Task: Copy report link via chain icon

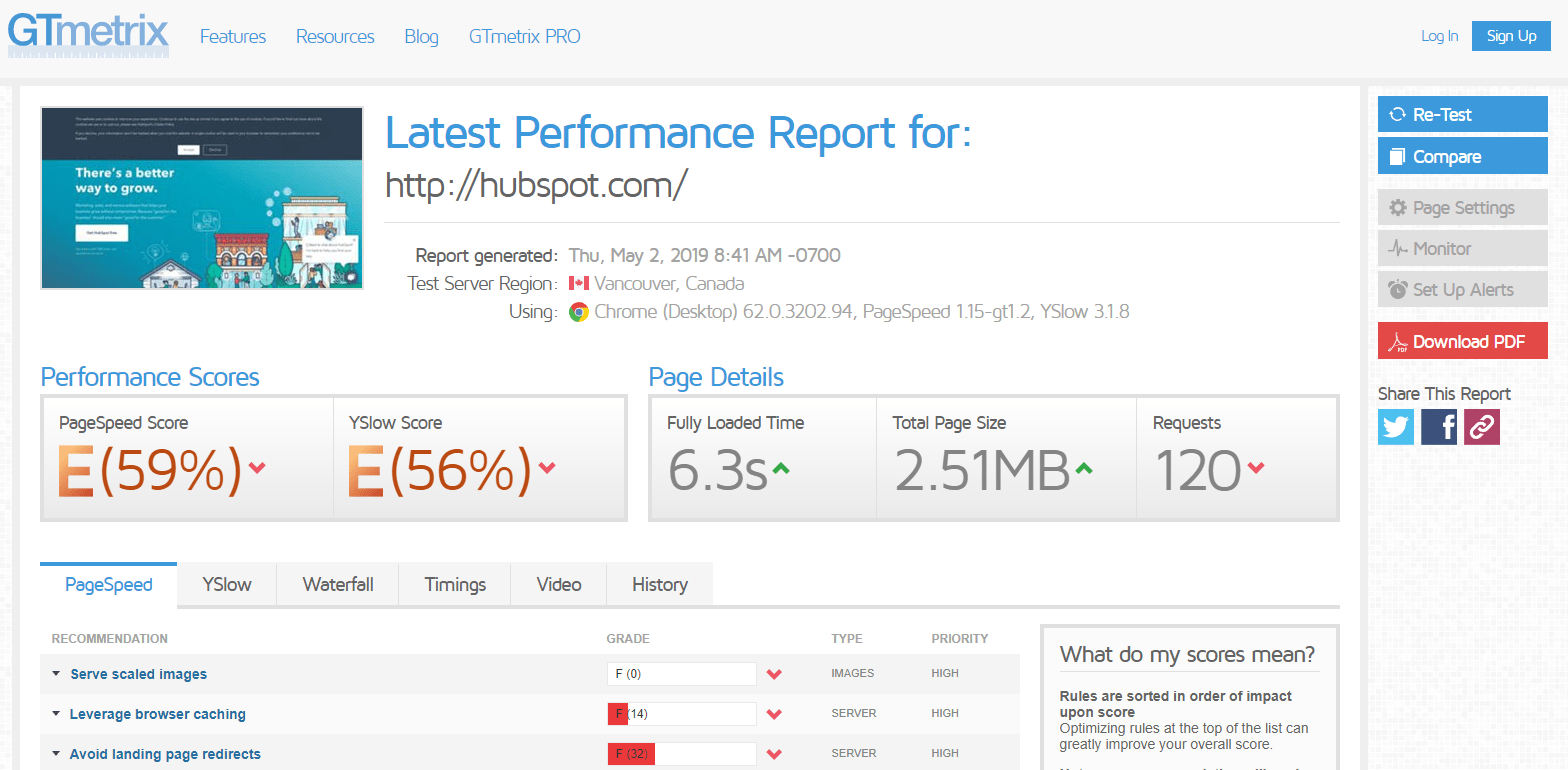Action: (x=1482, y=427)
